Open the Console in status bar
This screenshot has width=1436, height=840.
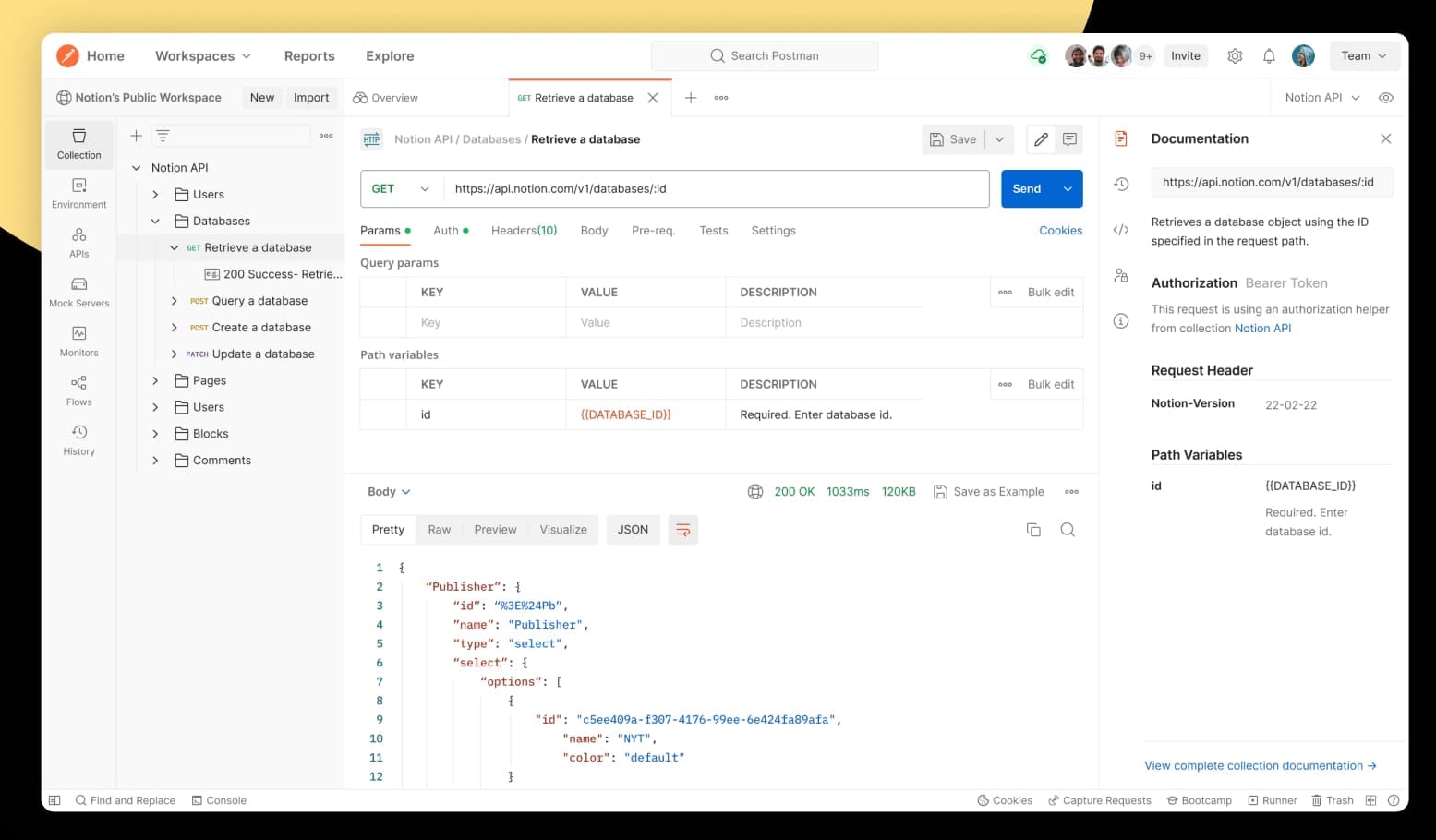[219, 800]
